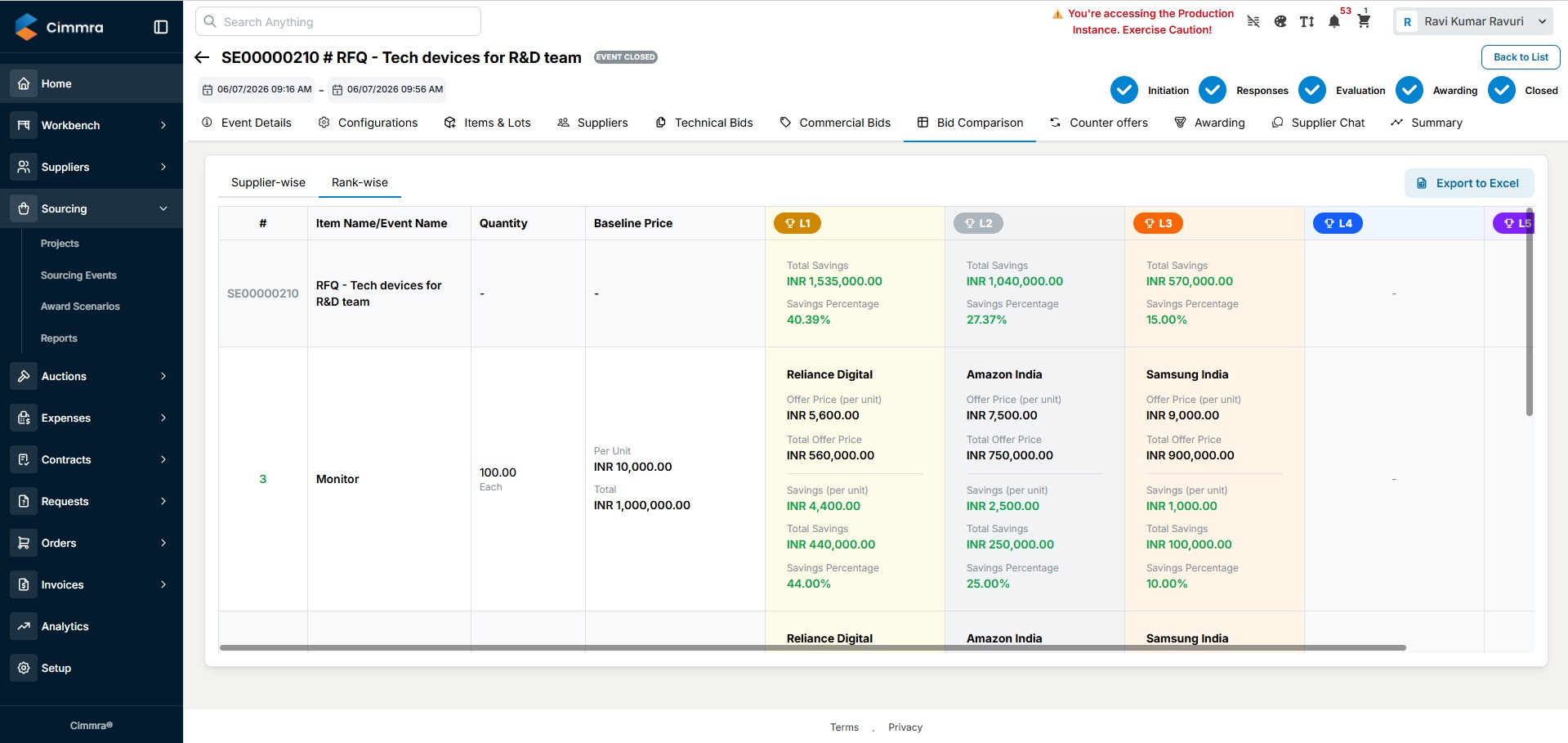Click the Analytics chart icon
1568x743 pixels.
(24, 626)
